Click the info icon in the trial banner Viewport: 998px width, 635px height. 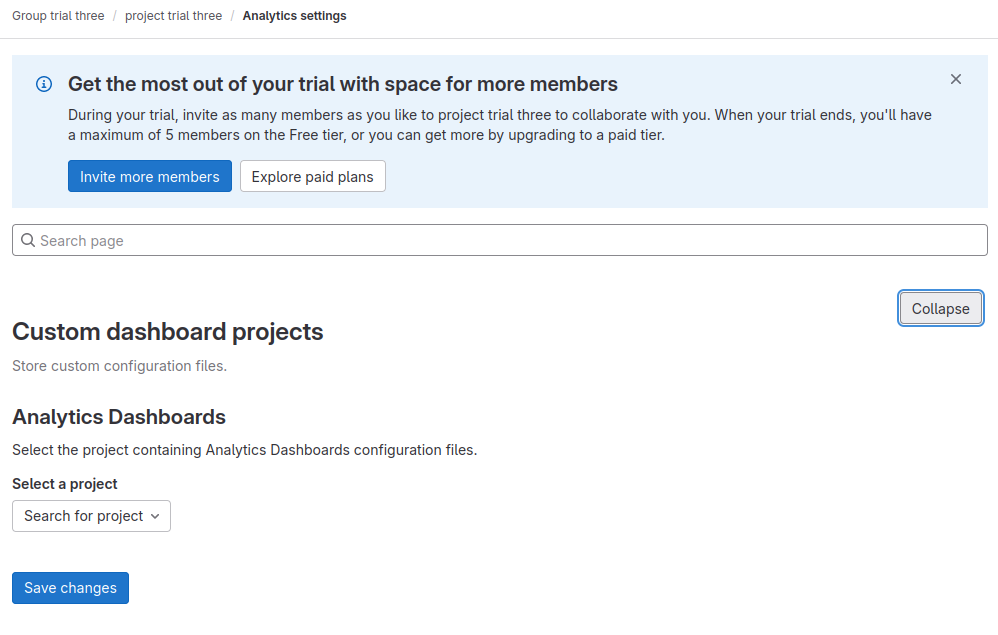click(44, 84)
